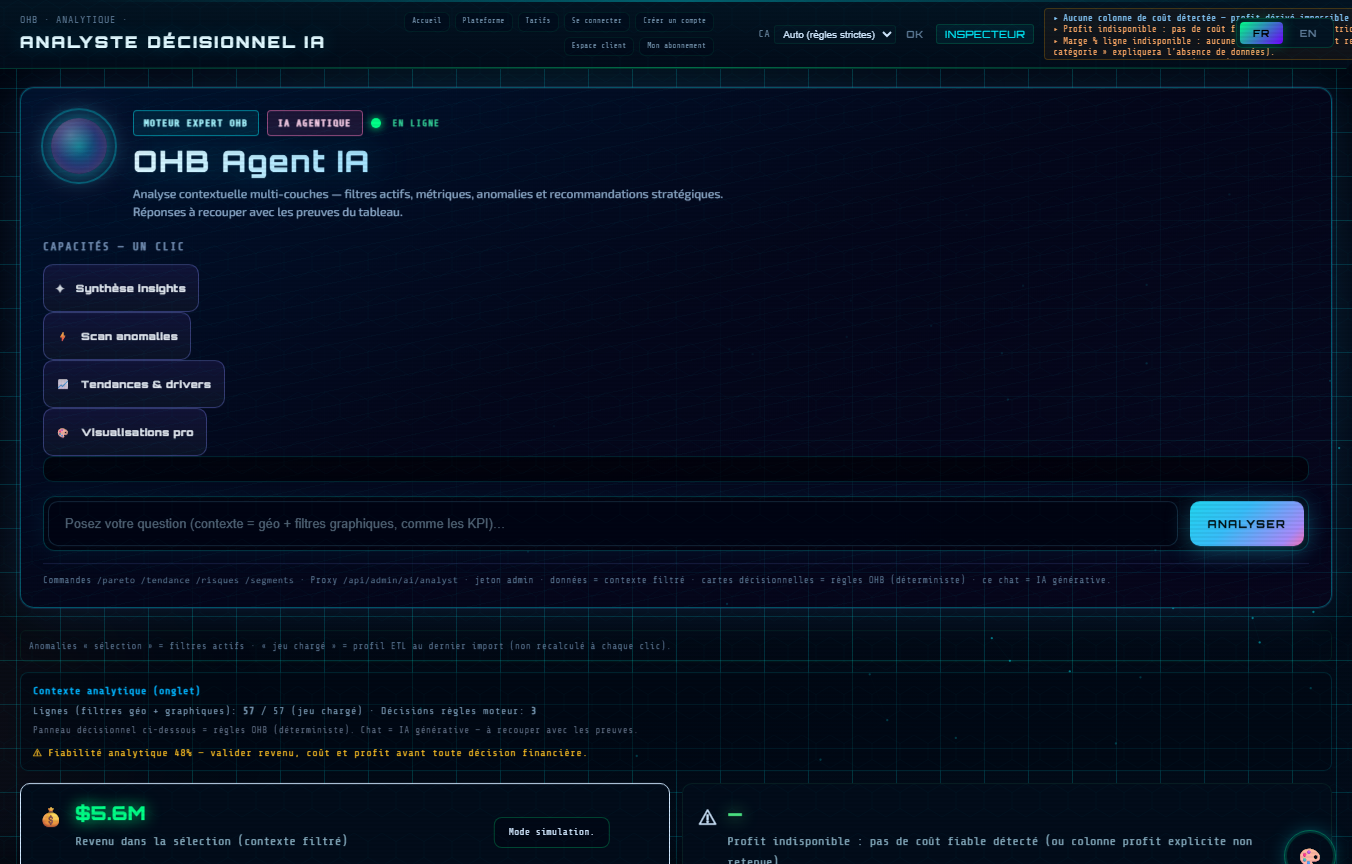1352x864 pixels.
Task: Click the ANALYSTE DÉCISIONNEL IA title
Action: pyautogui.click(x=172, y=42)
